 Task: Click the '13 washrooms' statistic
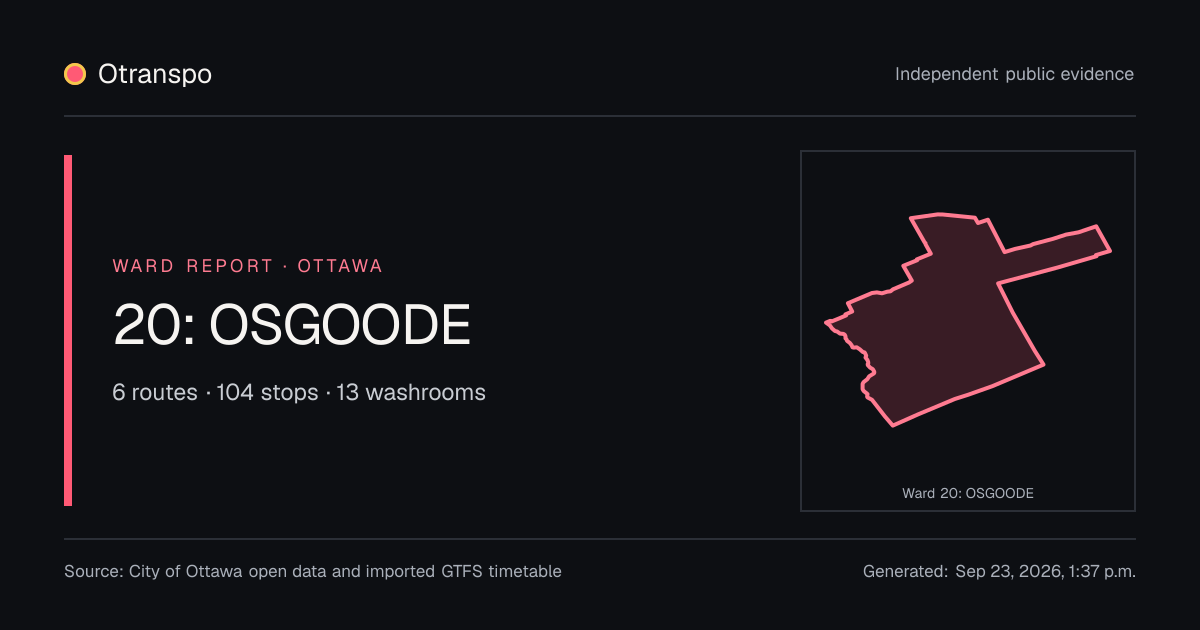[411, 392]
